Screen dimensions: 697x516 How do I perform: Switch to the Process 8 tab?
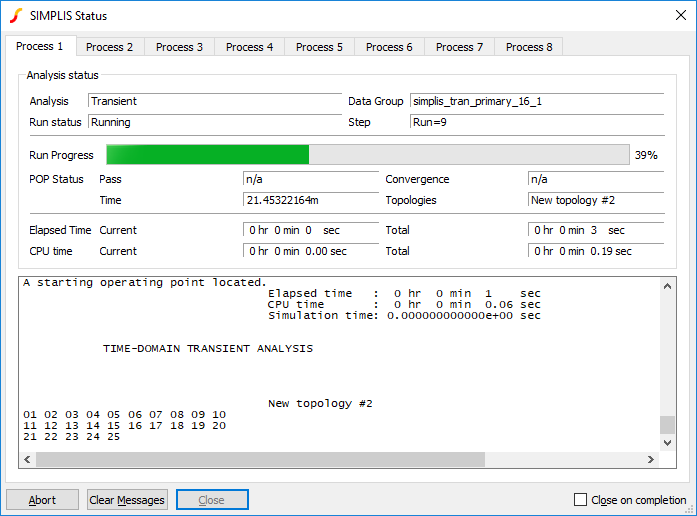[529, 47]
